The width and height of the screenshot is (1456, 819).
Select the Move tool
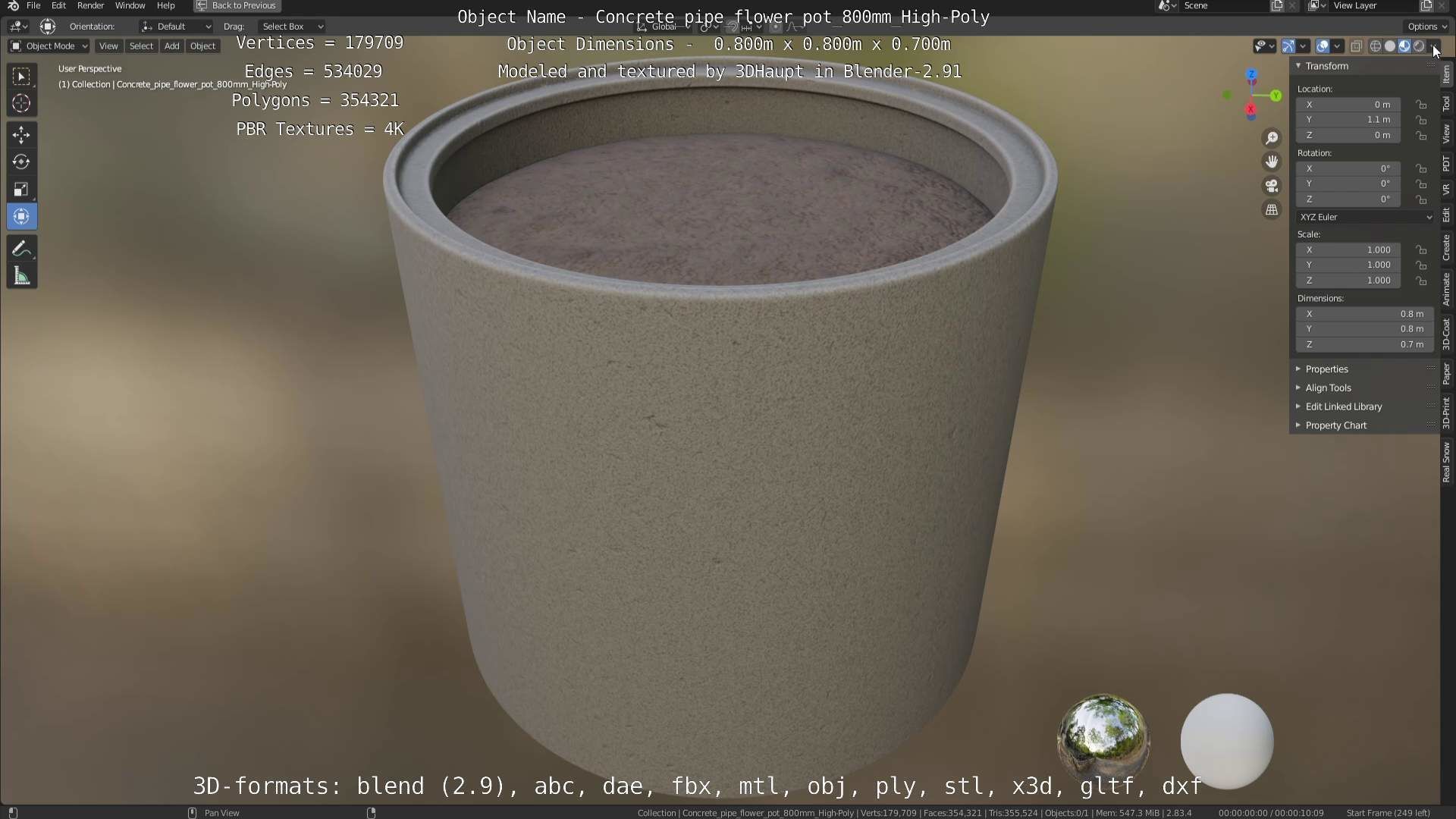(21, 135)
